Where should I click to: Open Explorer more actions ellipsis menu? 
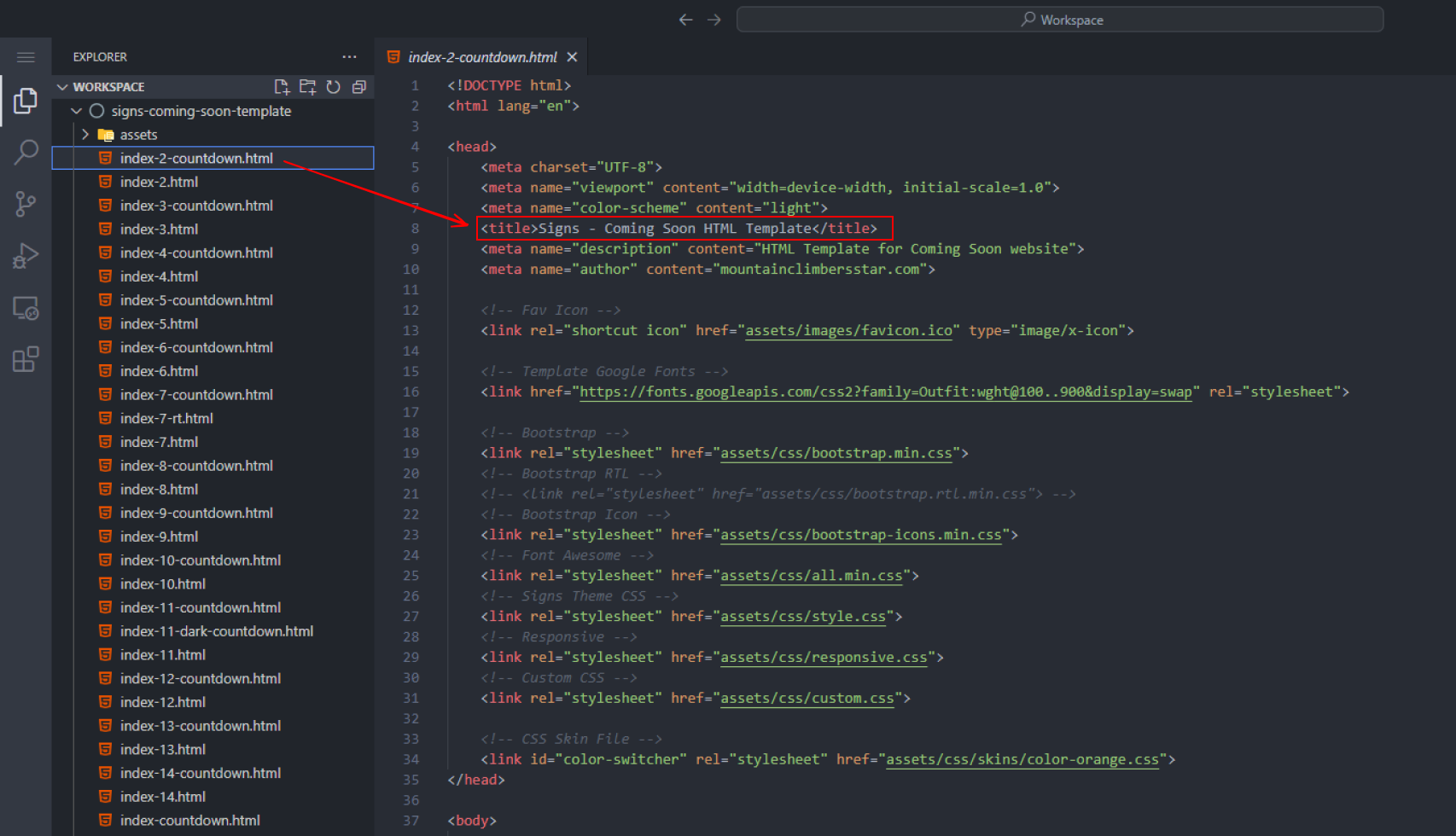pyautogui.click(x=349, y=57)
